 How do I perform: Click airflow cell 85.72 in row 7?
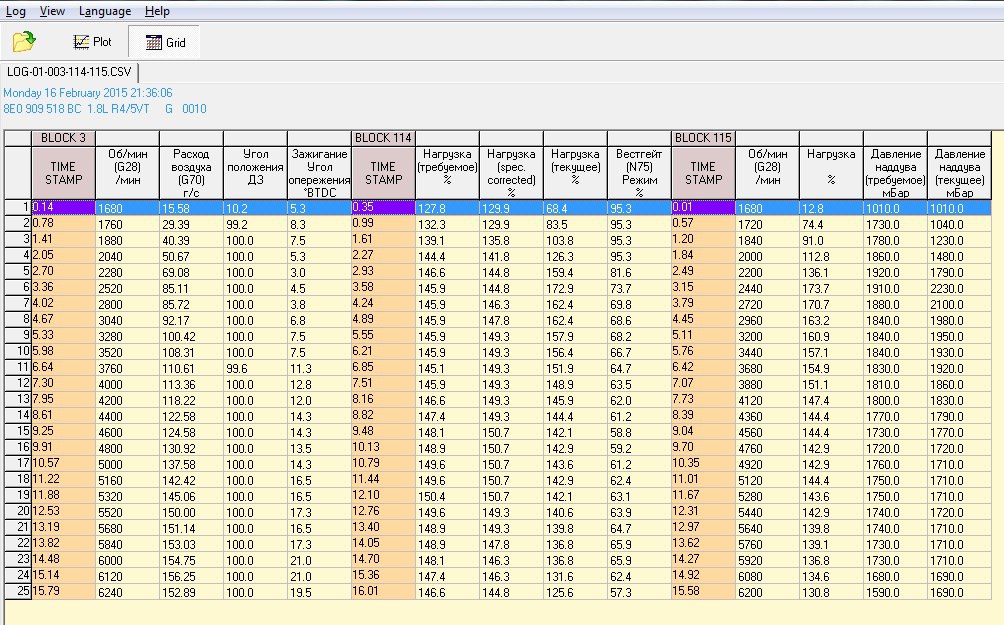click(191, 304)
